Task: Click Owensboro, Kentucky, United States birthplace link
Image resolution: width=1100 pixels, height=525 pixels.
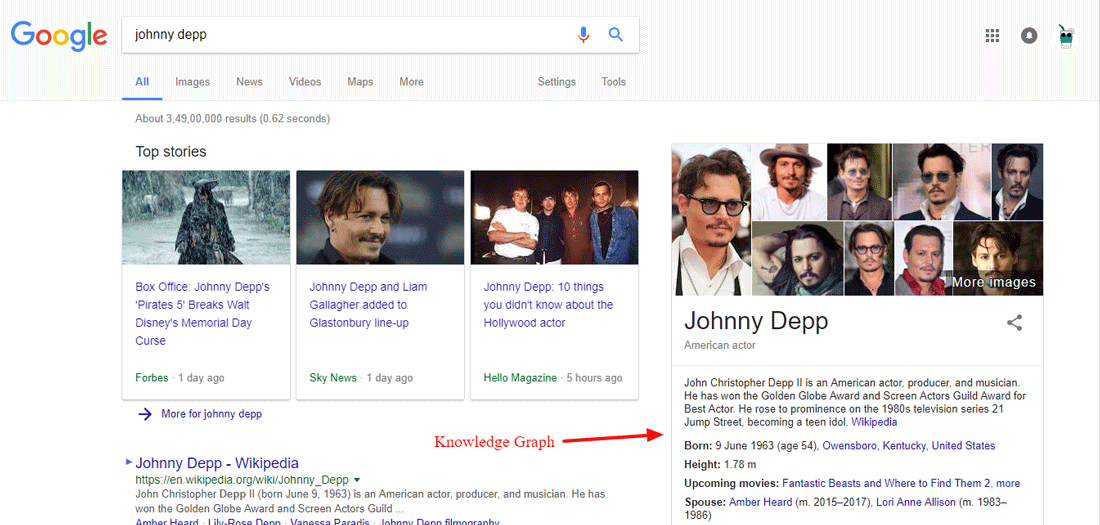Action: 908,446
